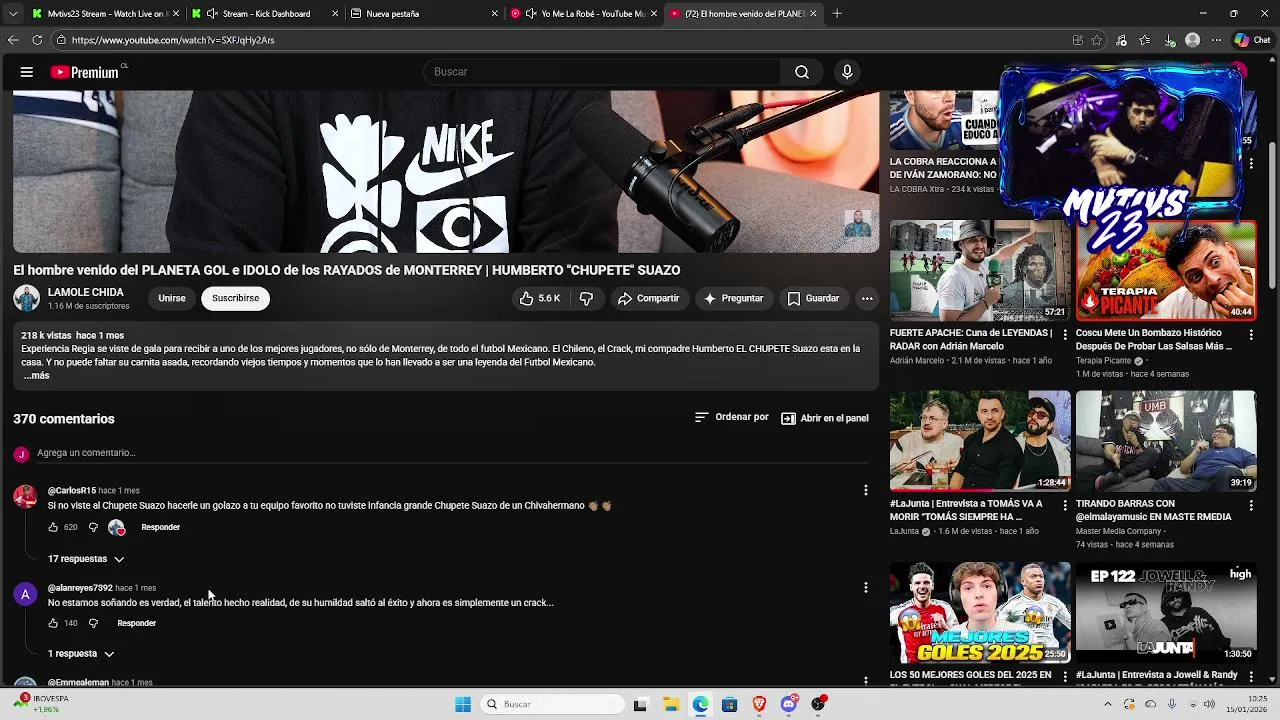Open Microsoft Store from taskbar
Viewport: 1280px width, 720px height.
click(729, 704)
